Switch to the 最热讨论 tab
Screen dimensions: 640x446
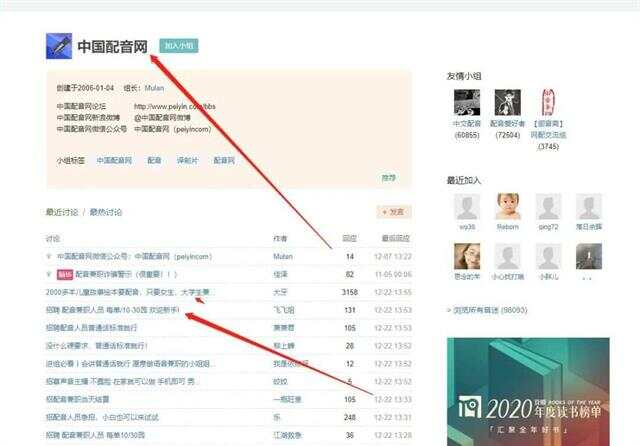point(106,212)
